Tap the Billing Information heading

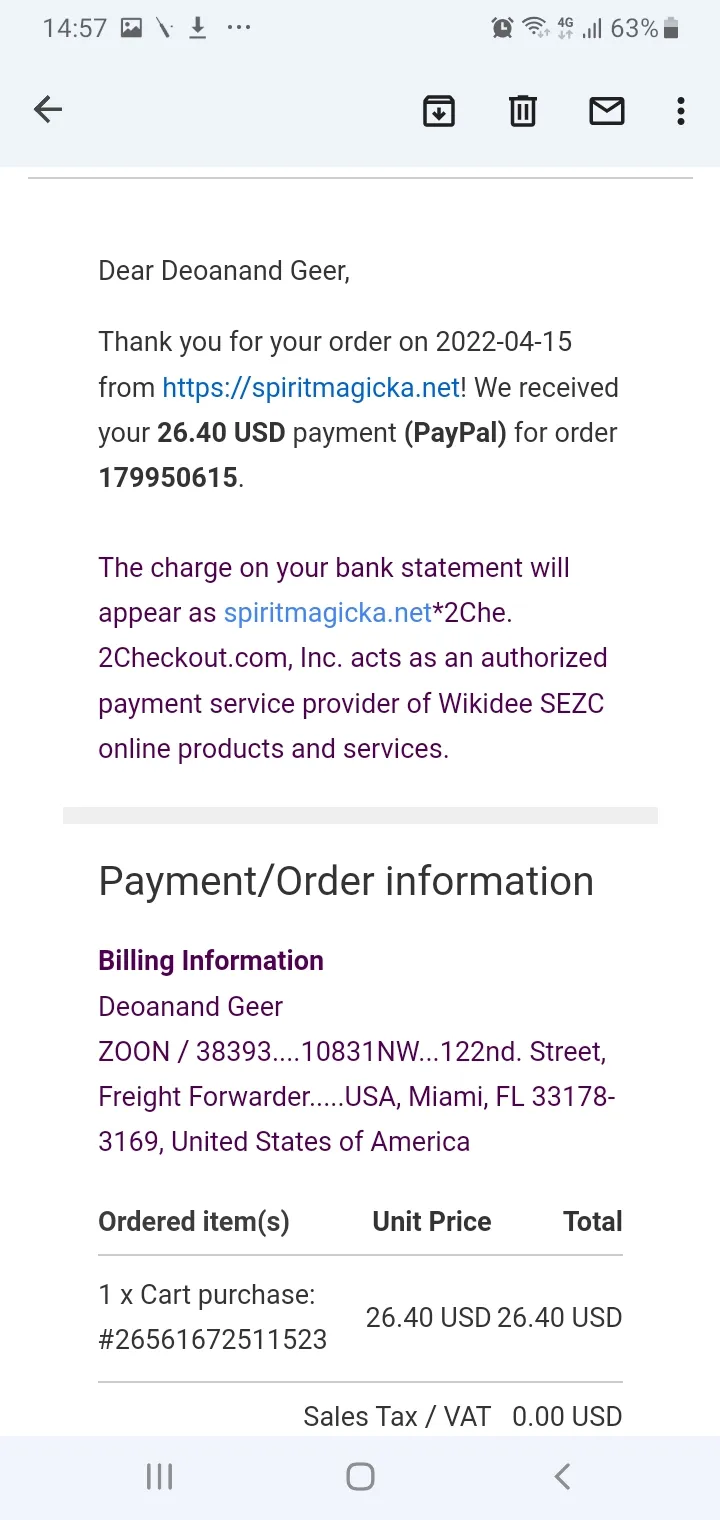(x=211, y=961)
